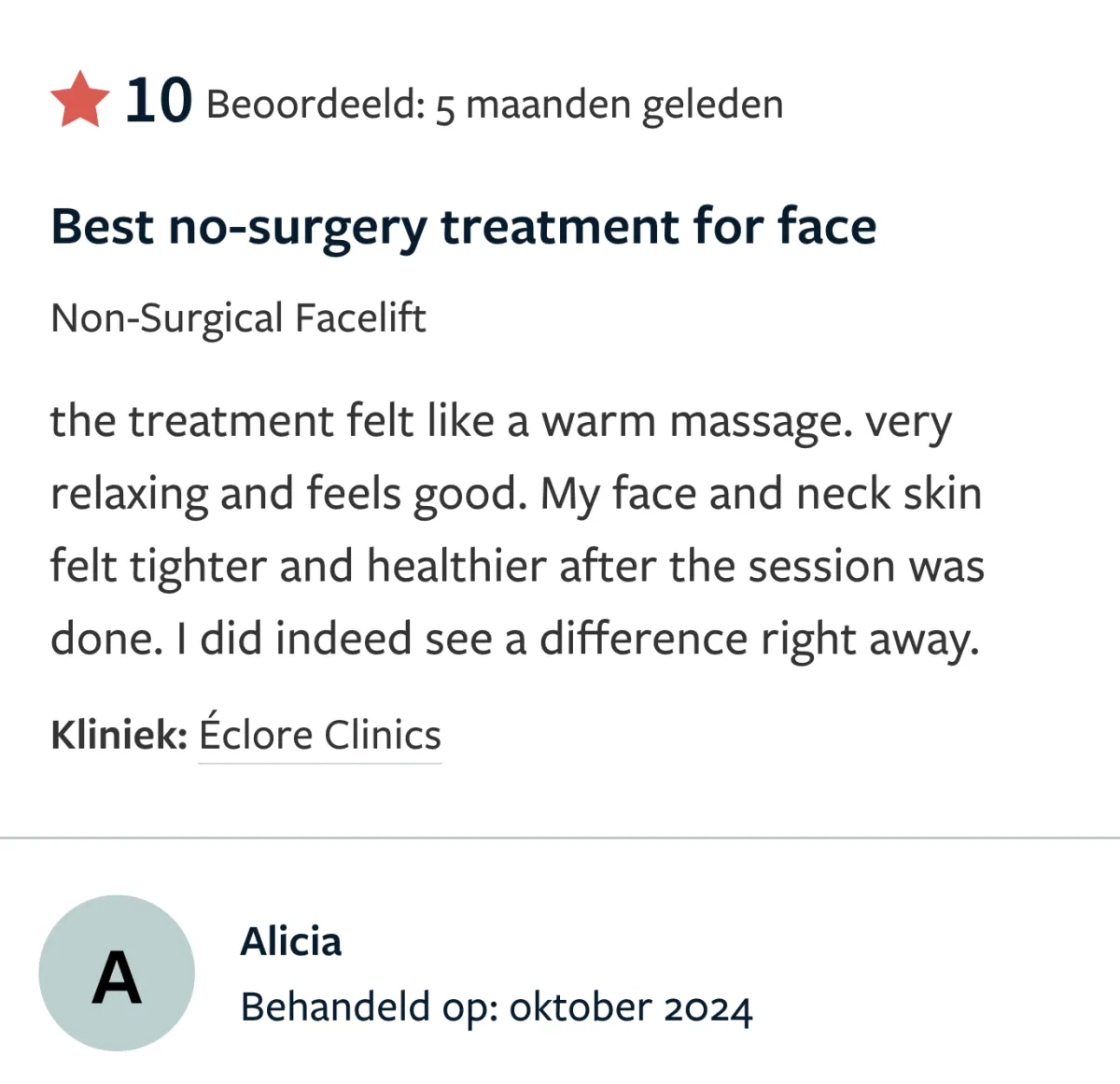1120x1084 pixels.
Task: Click the Beoordeeld 5 maanden geleden text
Action: 495,105
